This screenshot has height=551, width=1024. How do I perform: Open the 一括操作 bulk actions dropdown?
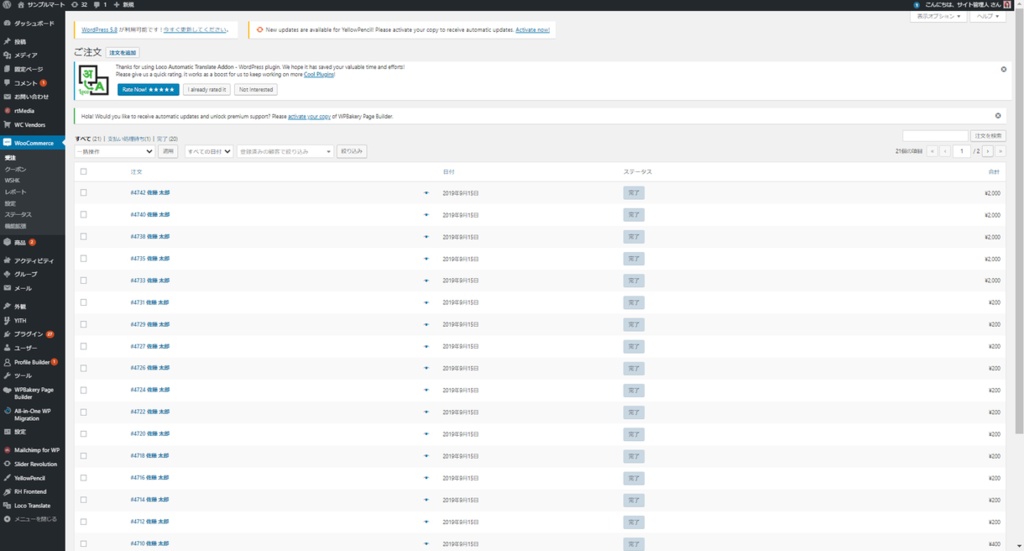coord(114,151)
